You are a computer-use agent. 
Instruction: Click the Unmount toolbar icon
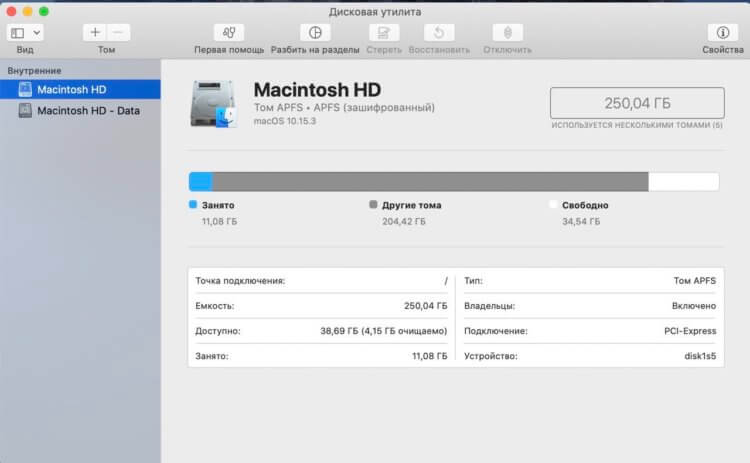coord(507,33)
